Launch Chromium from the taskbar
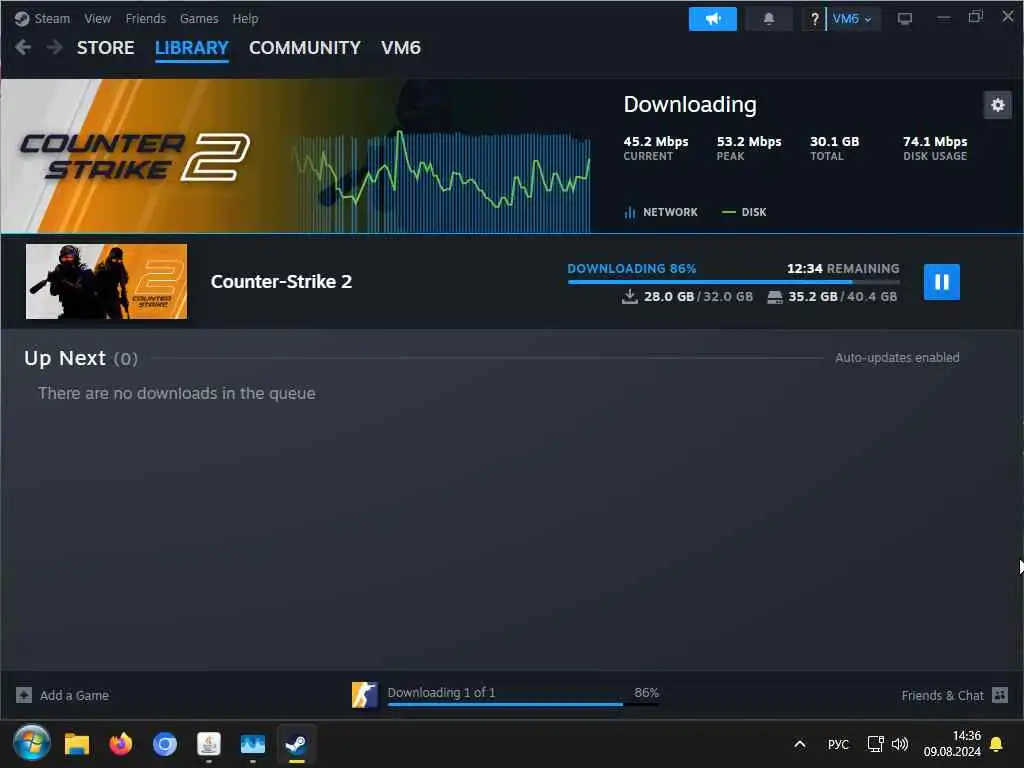 (x=165, y=744)
